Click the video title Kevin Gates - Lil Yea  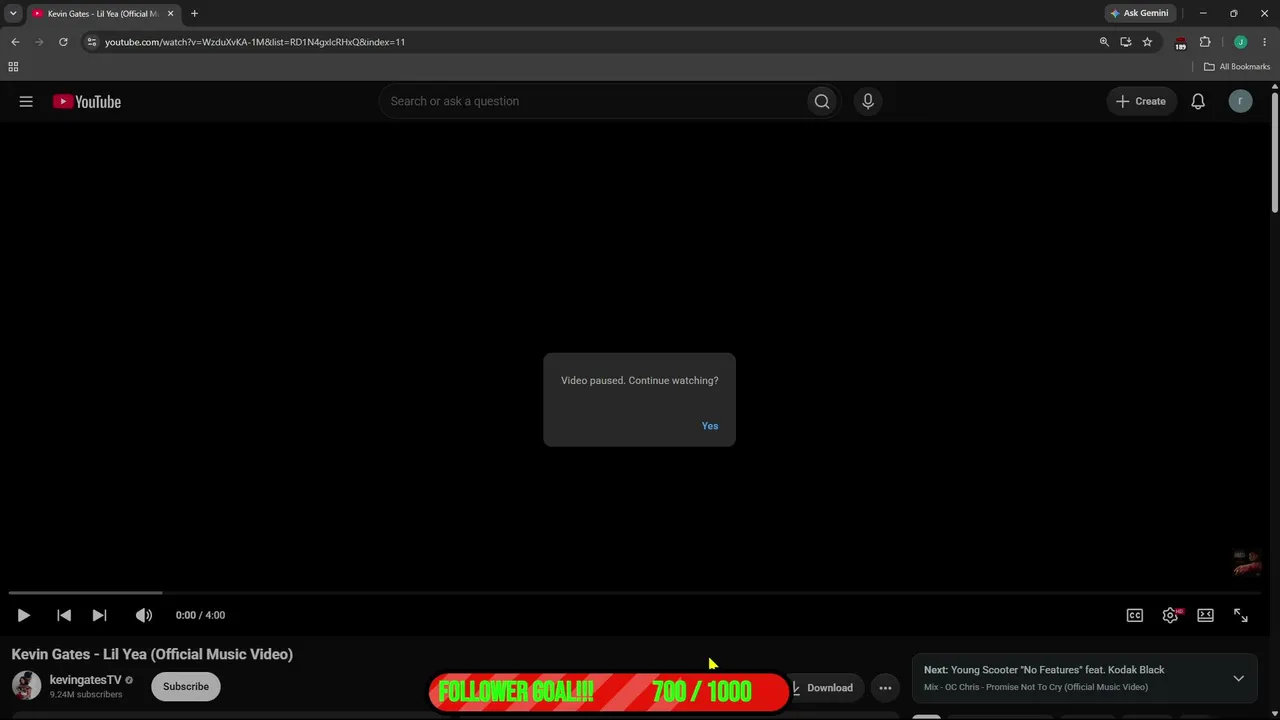(152, 654)
